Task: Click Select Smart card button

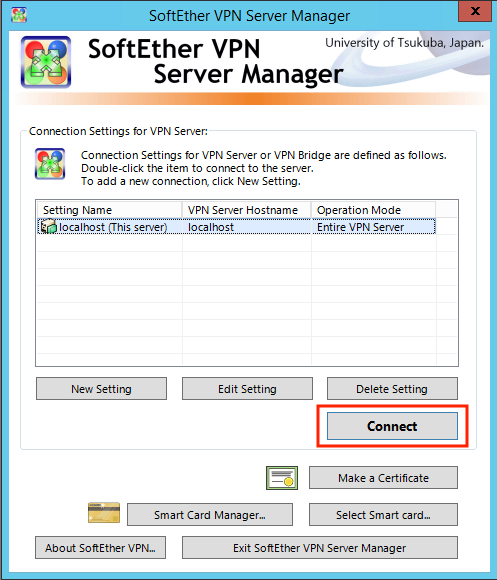Action: (383, 515)
